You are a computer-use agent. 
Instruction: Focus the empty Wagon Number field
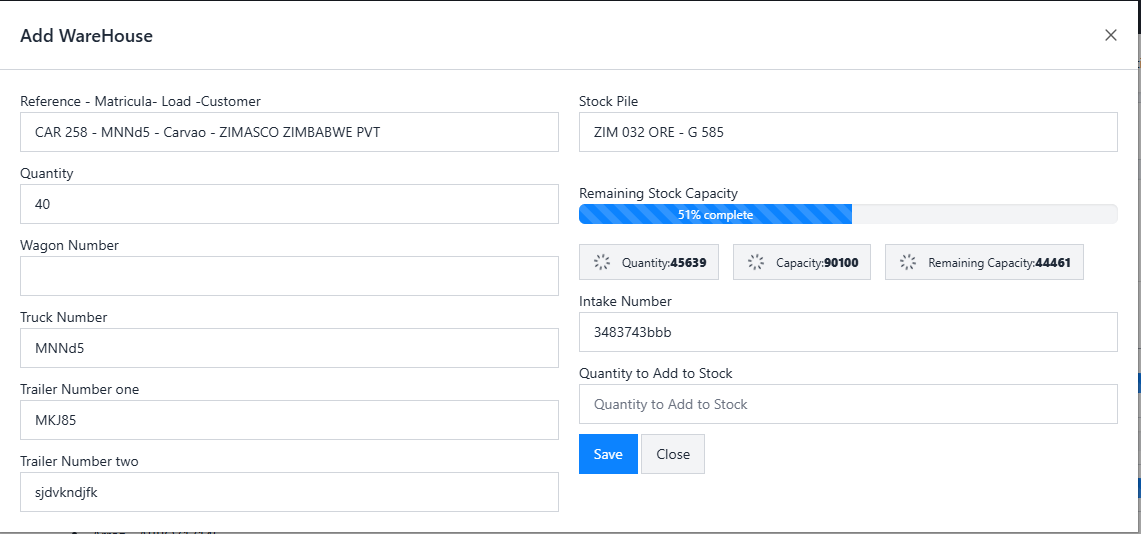pos(289,276)
